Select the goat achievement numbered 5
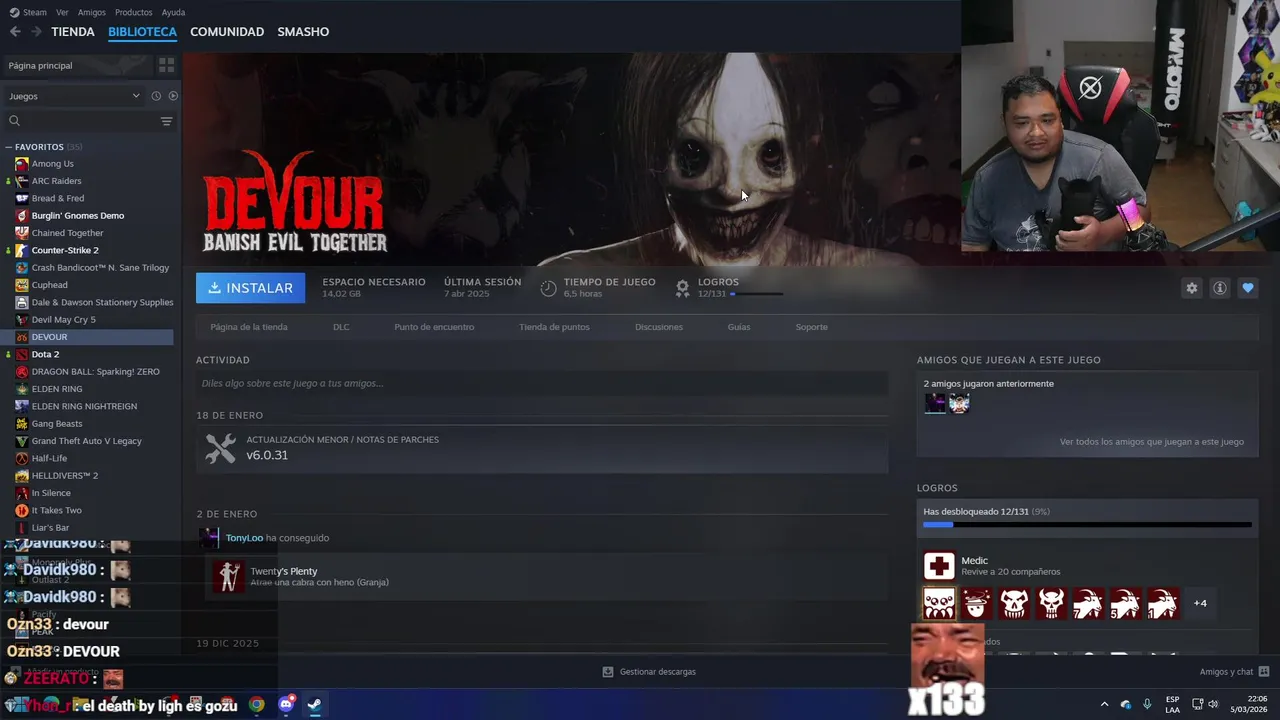This screenshot has width=1280, height=720. coord(1125,603)
